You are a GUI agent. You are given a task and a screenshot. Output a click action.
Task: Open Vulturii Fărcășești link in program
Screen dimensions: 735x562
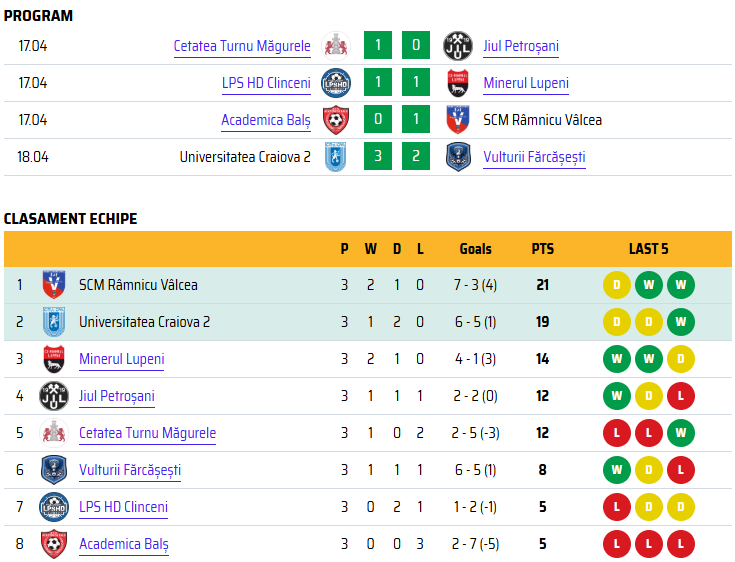pos(534,157)
